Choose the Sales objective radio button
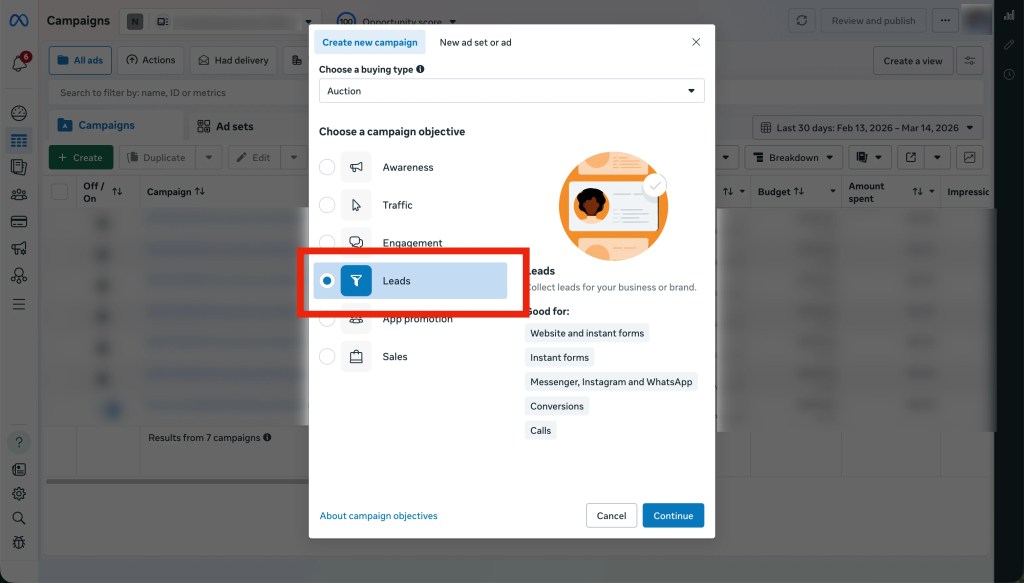The width and height of the screenshot is (1024, 583). click(327, 357)
